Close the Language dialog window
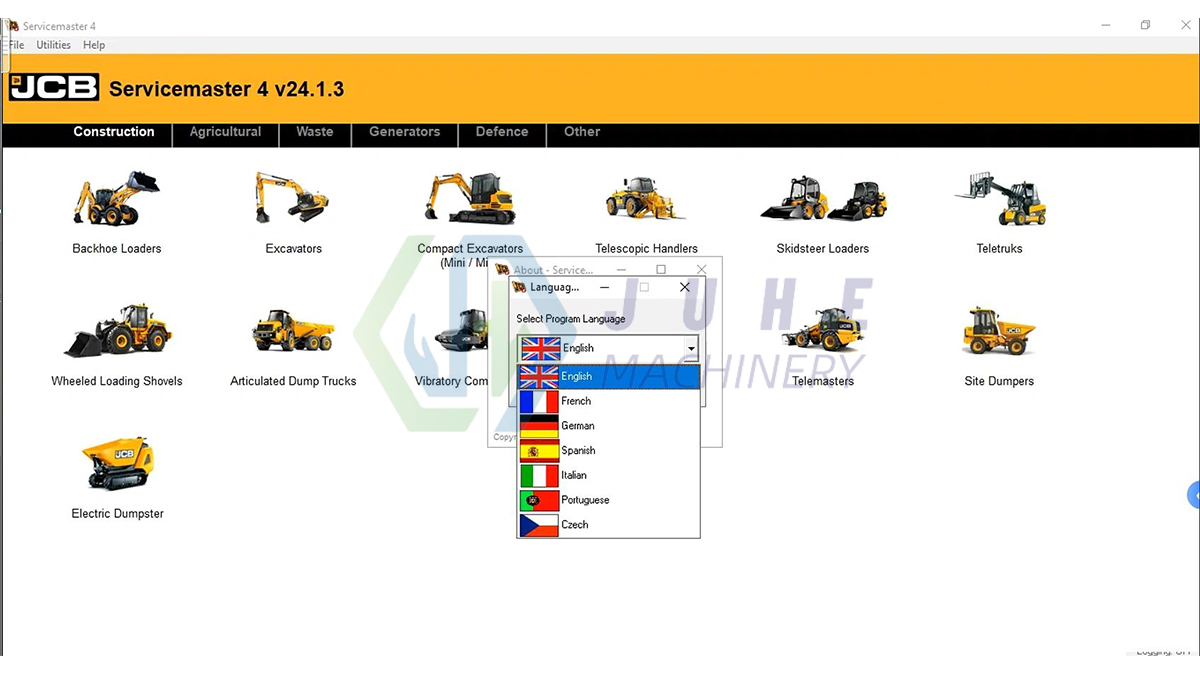The height and width of the screenshot is (674, 1200). coord(685,287)
